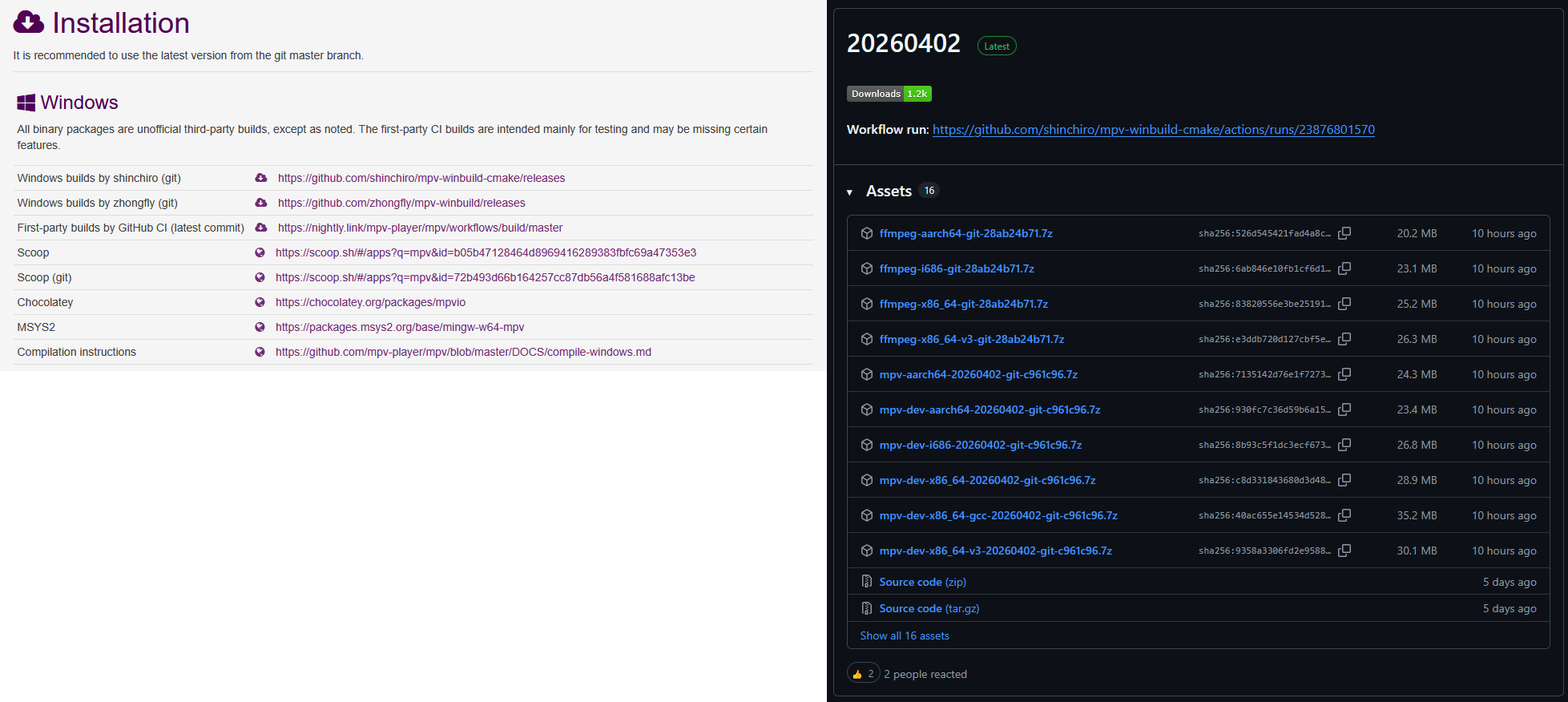Copy sha256 for mpv-aarch64-20260402-git-c961c96.7z
This screenshot has width=1568, height=702.
click(1344, 374)
